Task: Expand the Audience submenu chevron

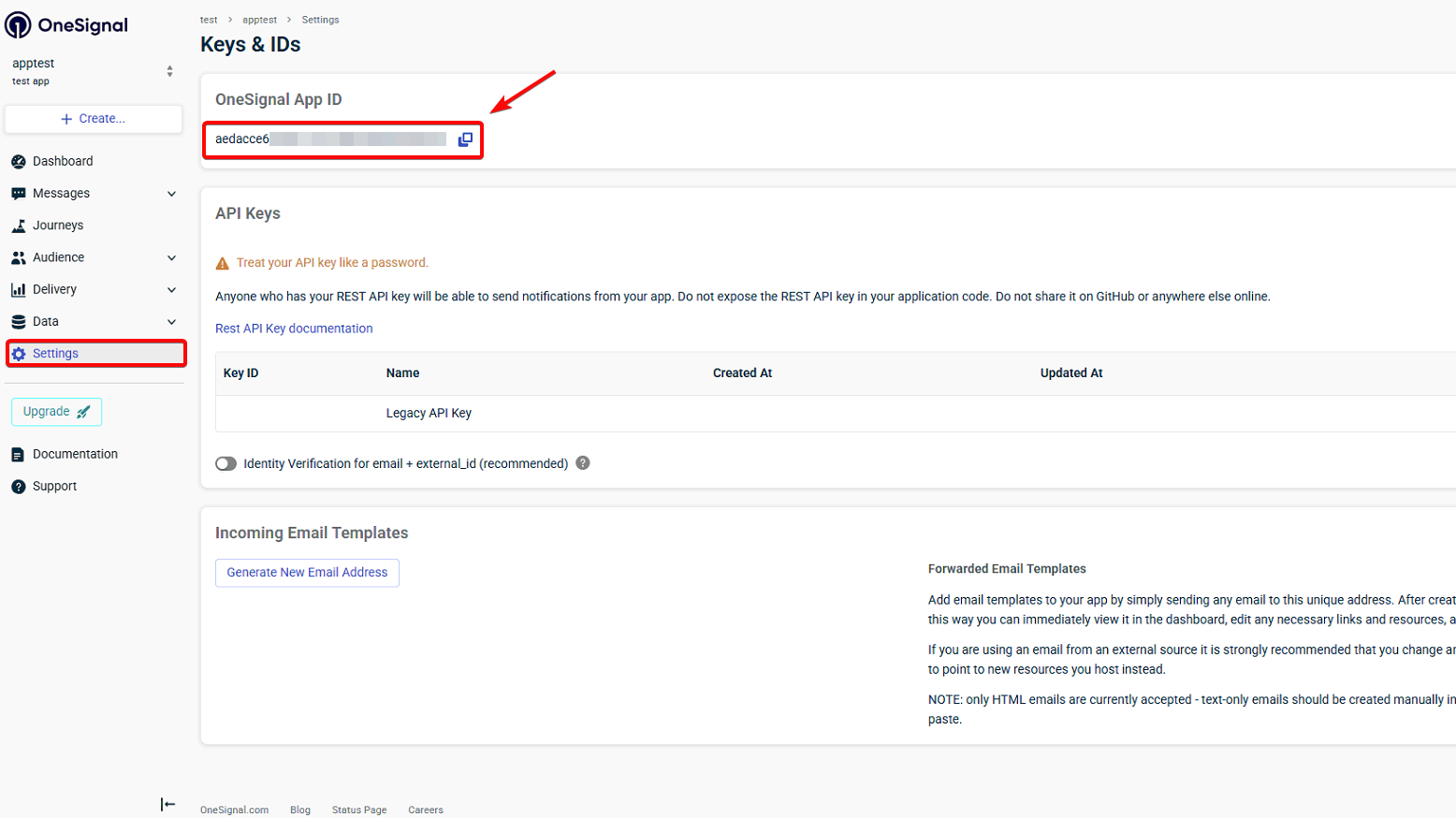Action: pos(171,257)
